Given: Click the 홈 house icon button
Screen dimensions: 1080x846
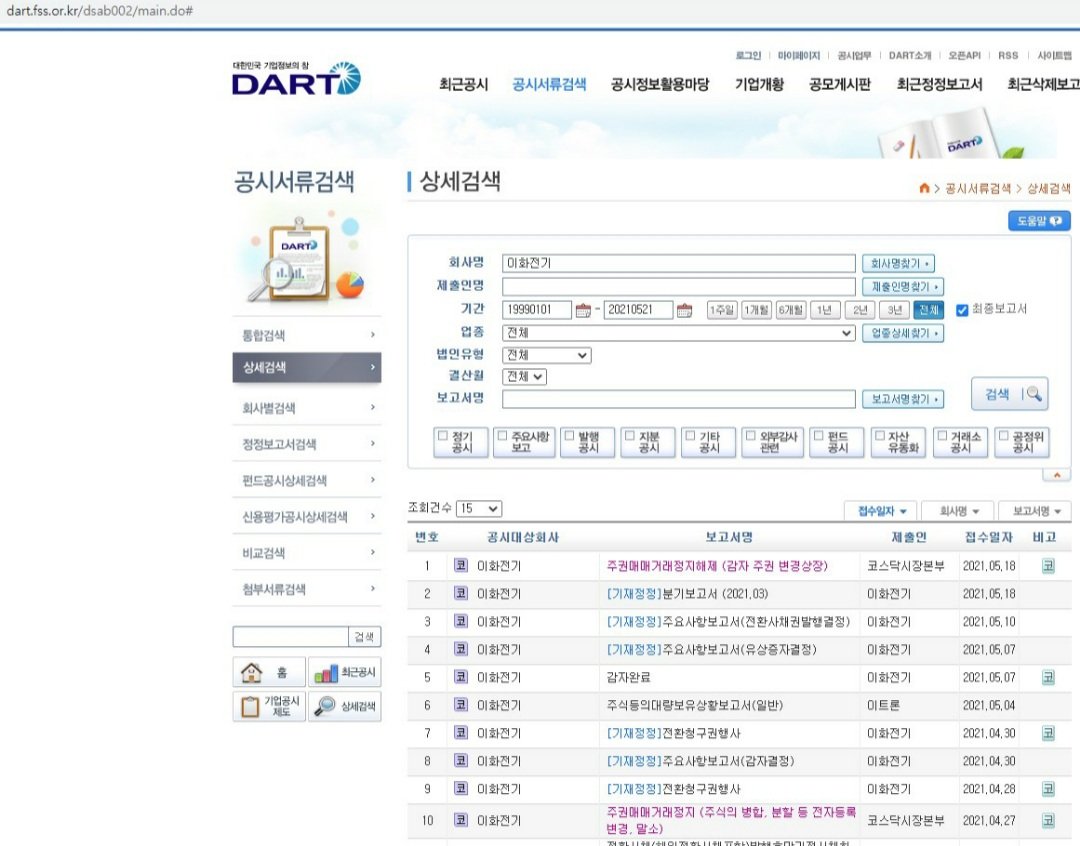Looking at the screenshot, I should point(268,672).
